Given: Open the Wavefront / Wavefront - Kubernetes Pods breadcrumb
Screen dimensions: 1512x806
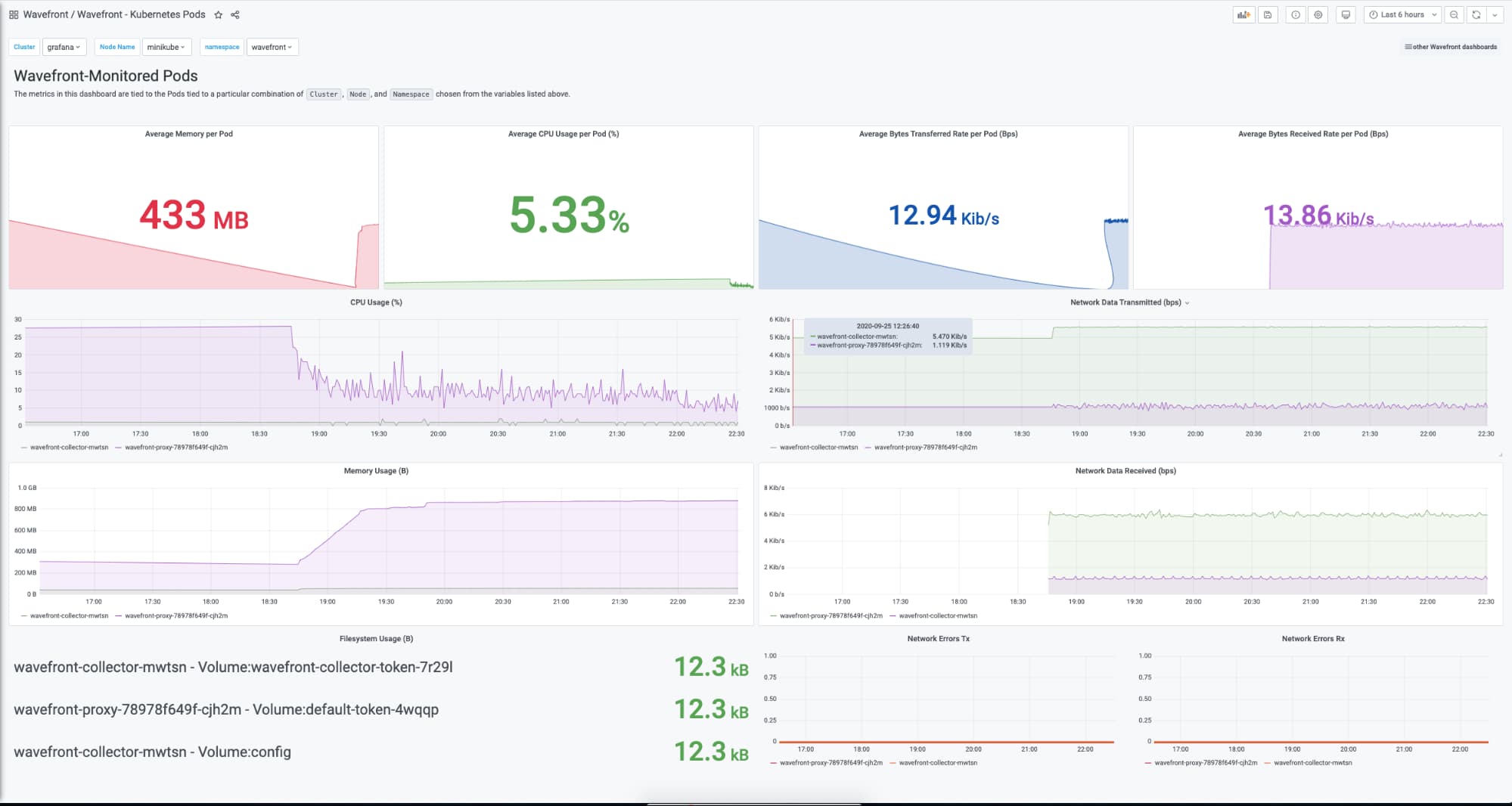Looking at the screenshot, I should click(x=114, y=14).
